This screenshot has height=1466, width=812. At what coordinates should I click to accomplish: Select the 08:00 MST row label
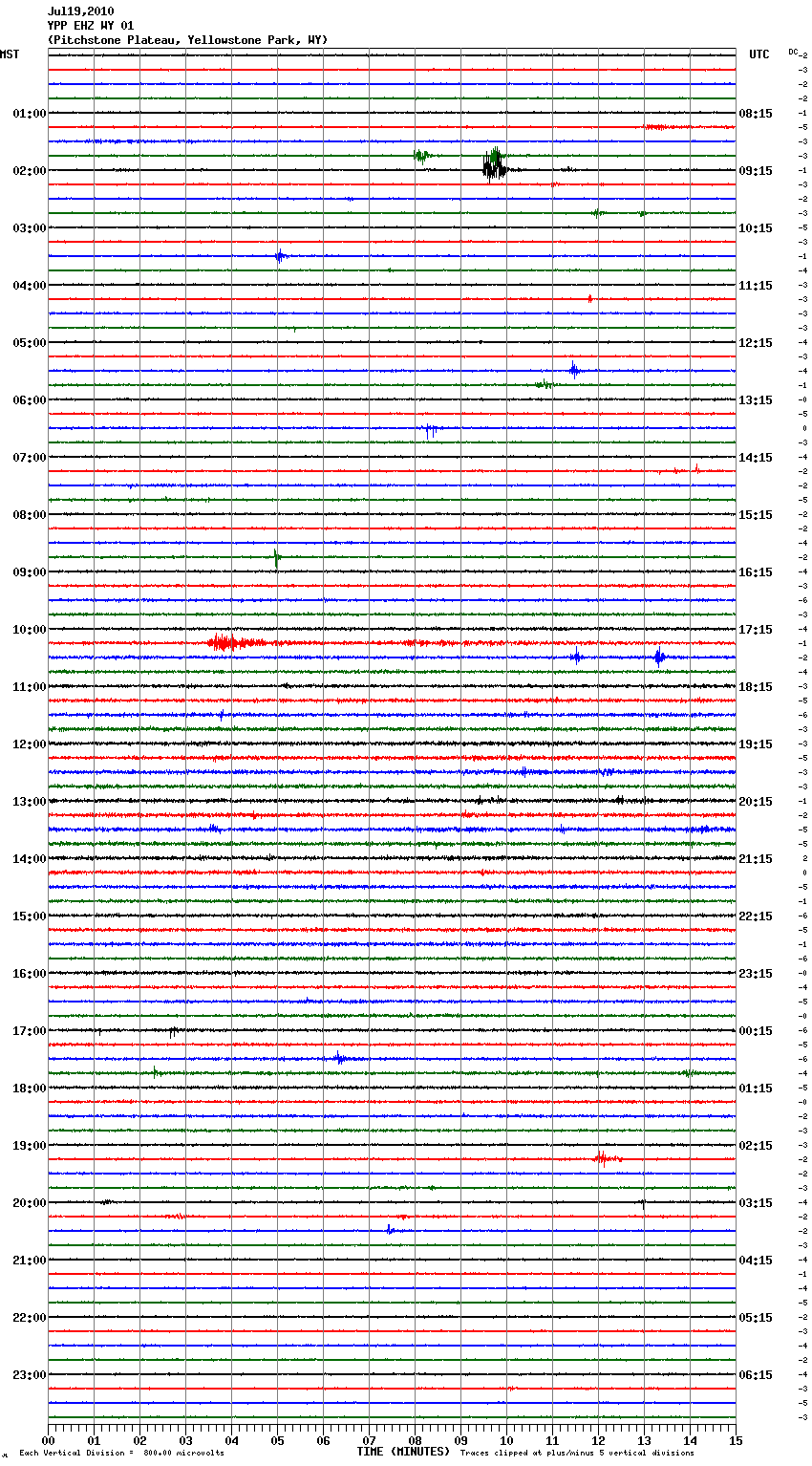(29, 515)
